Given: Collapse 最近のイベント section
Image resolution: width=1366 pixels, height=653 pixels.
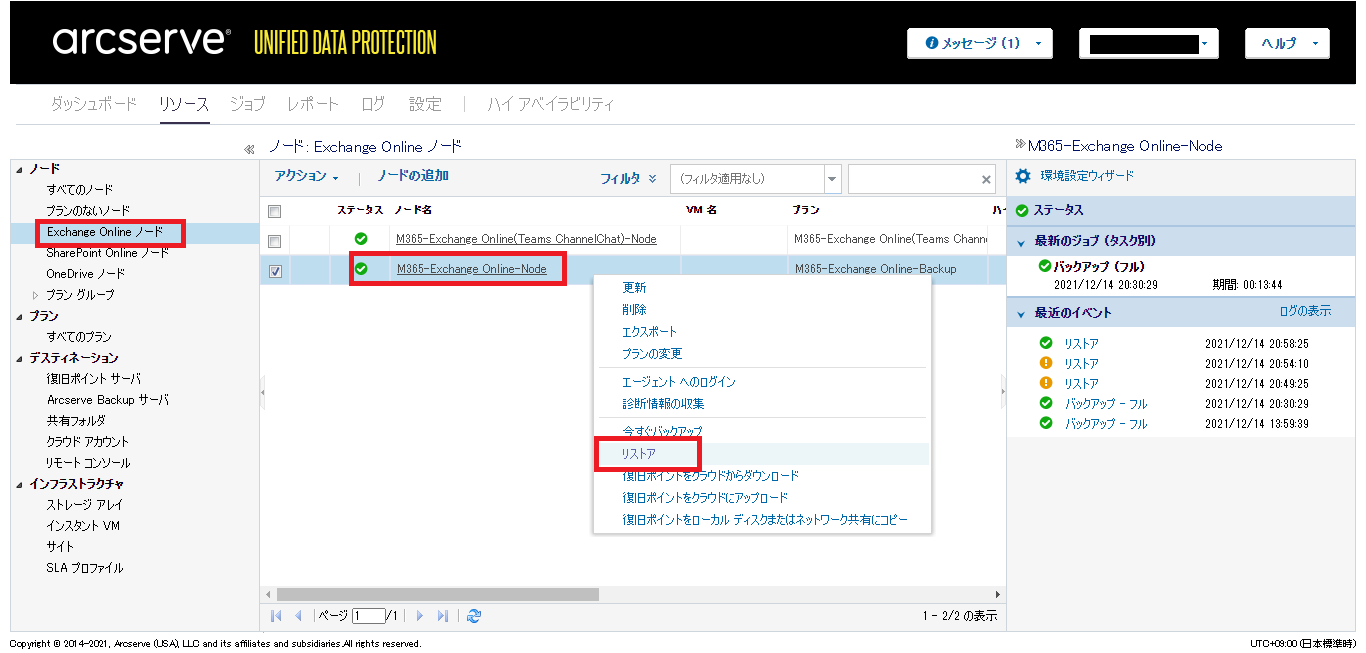Looking at the screenshot, I should pyautogui.click(x=1021, y=314).
